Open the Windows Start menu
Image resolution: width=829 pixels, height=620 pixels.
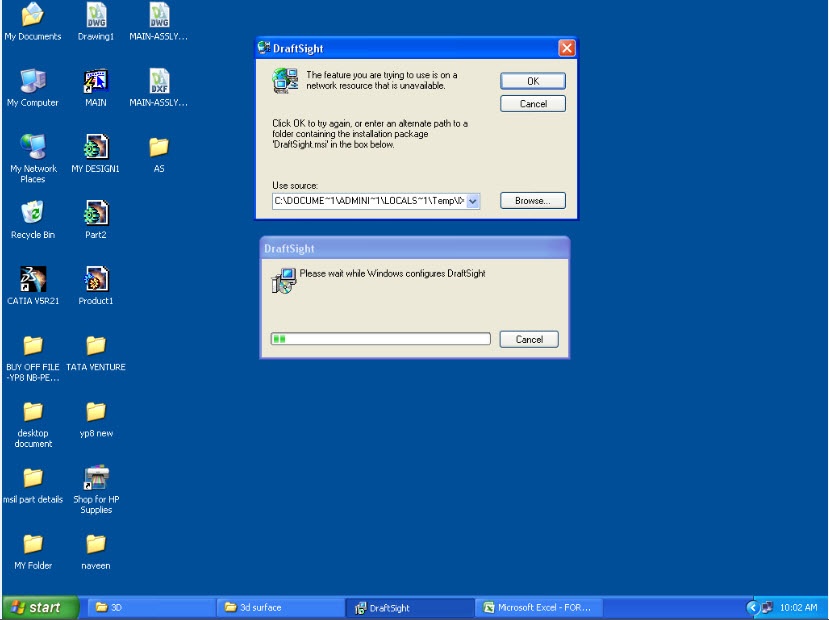tap(40, 607)
